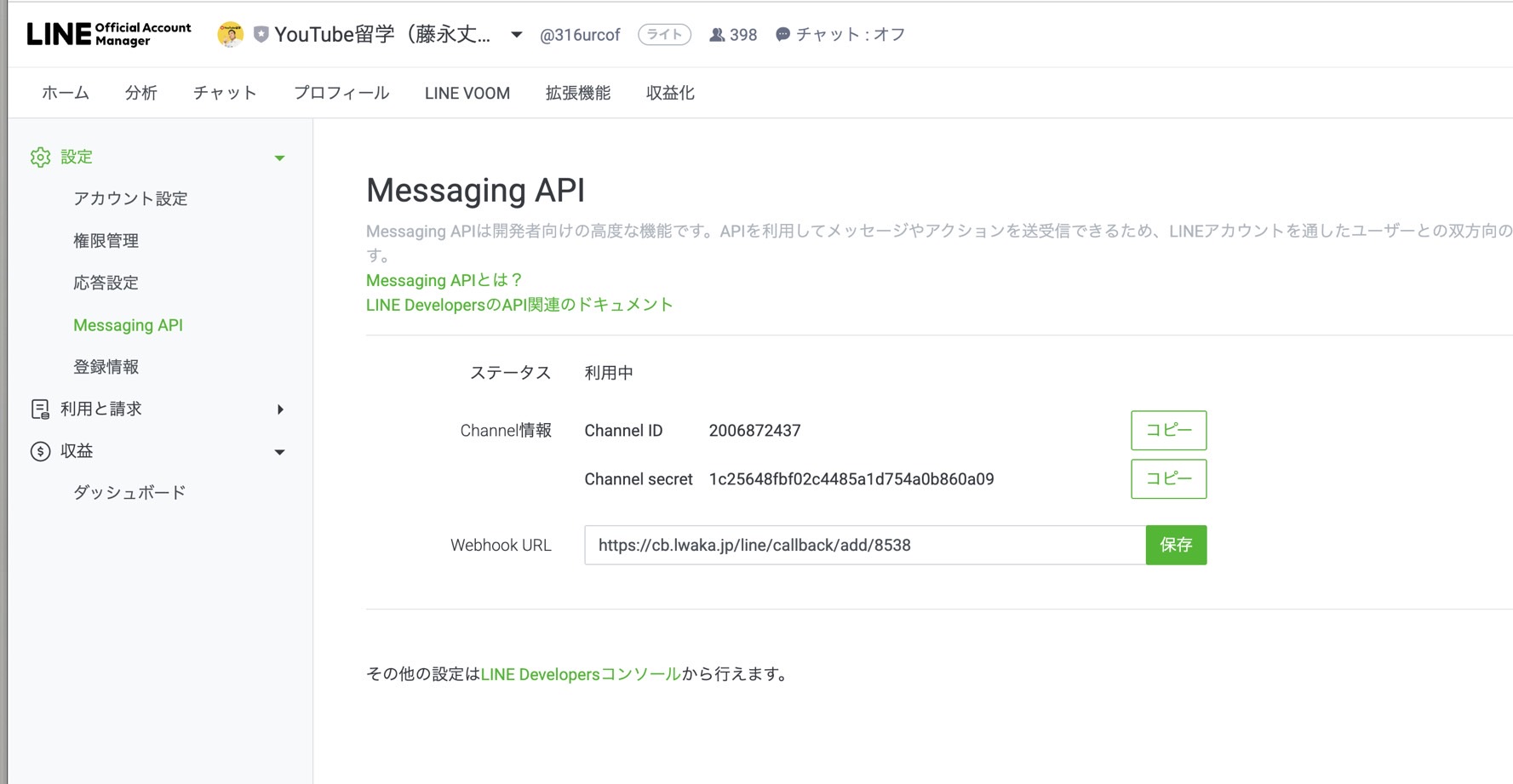The width and height of the screenshot is (1513, 784).
Task: Save the Webhook URL with 保存 button
Action: pyautogui.click(x=1176, y=545)
